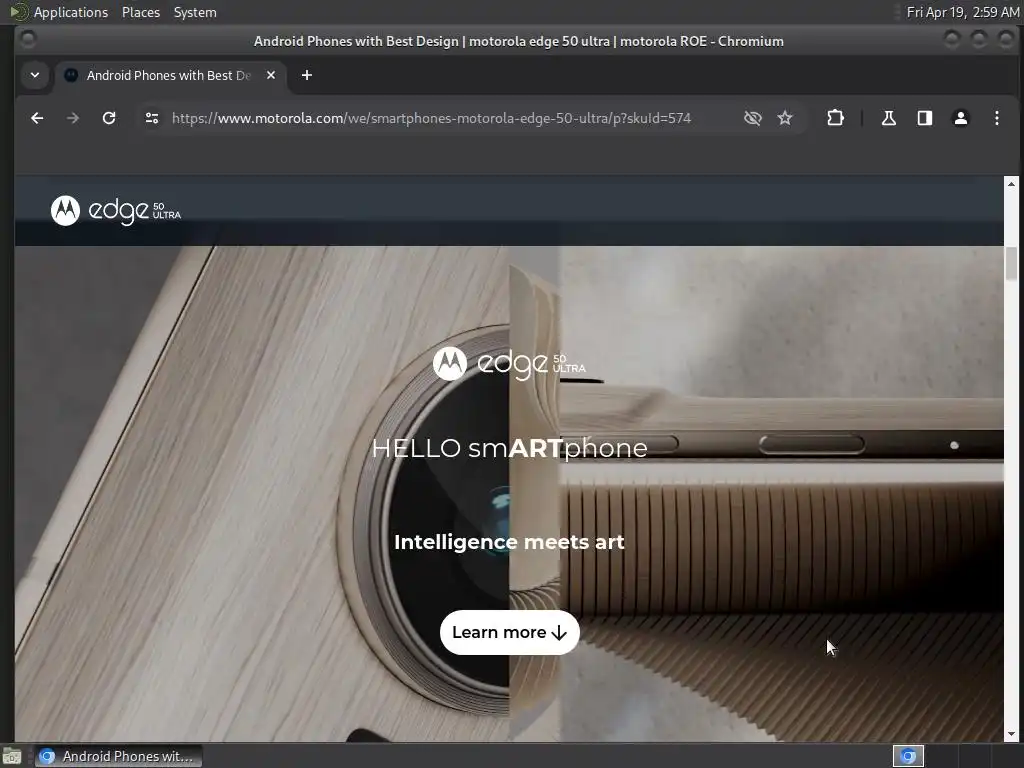Click the scrollbar down arrow

(1011, 734)
